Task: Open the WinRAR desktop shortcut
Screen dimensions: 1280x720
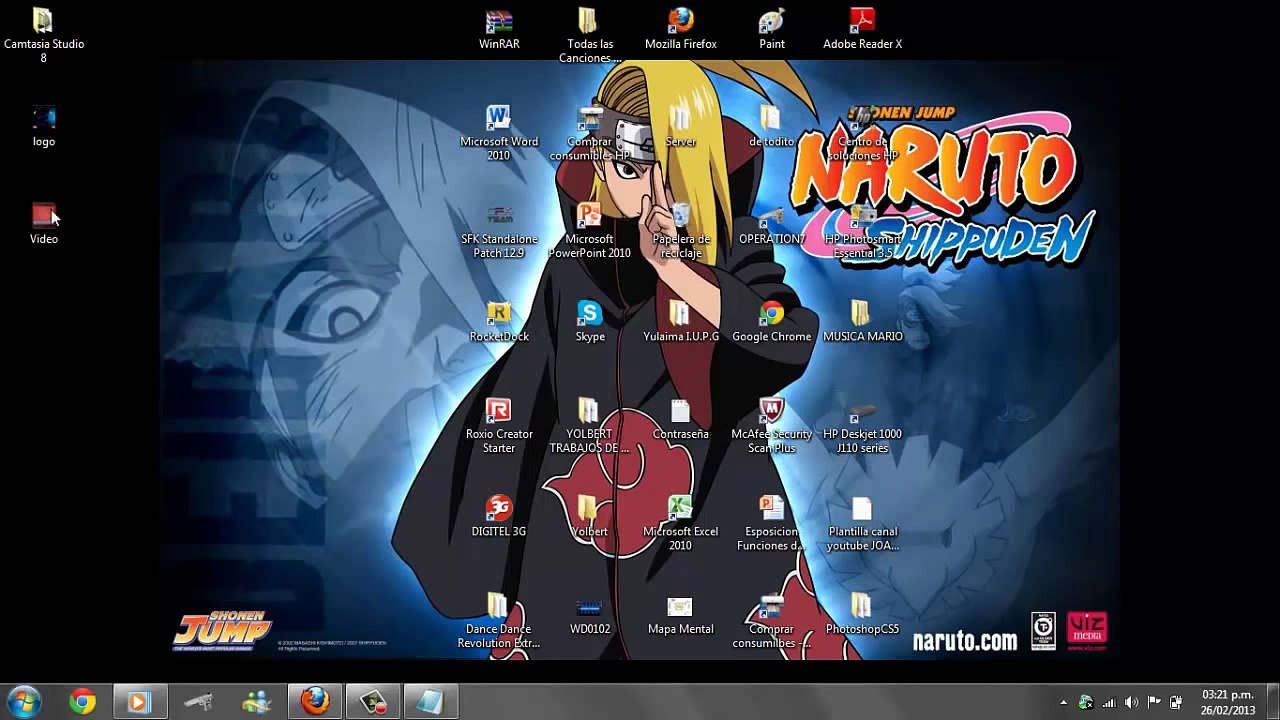Action: pyautogui.click(x=499, y=29)
